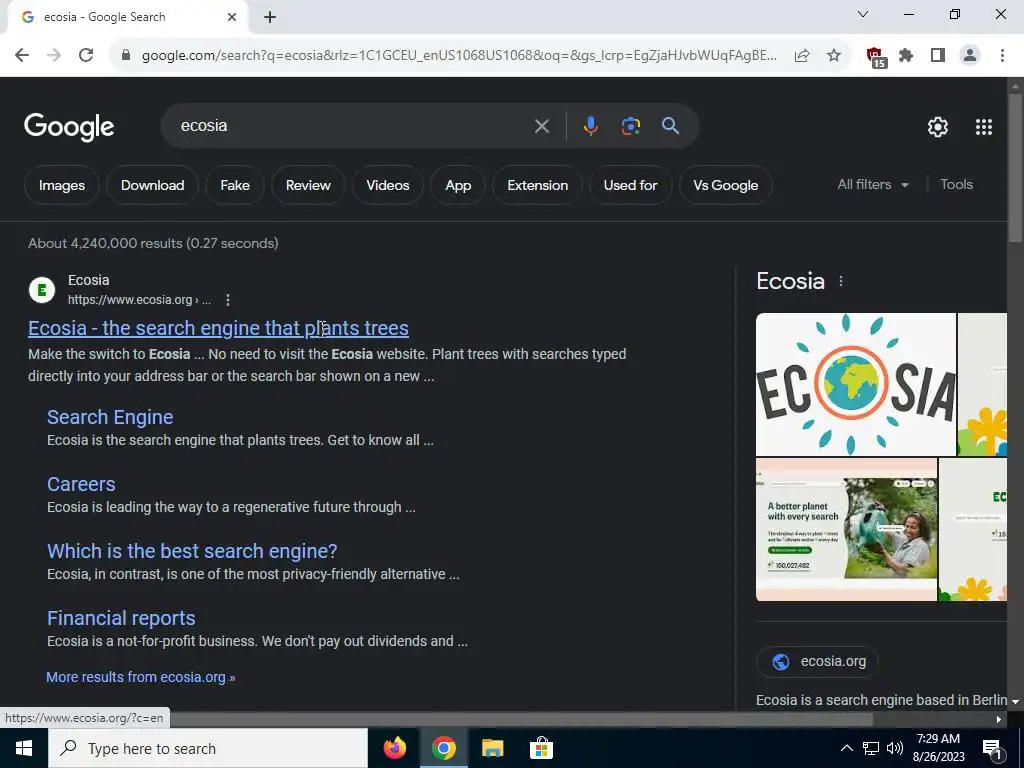Screen dimensions: 1024x768
Task: Start voice search with the microphone icon
Action: 590,126
